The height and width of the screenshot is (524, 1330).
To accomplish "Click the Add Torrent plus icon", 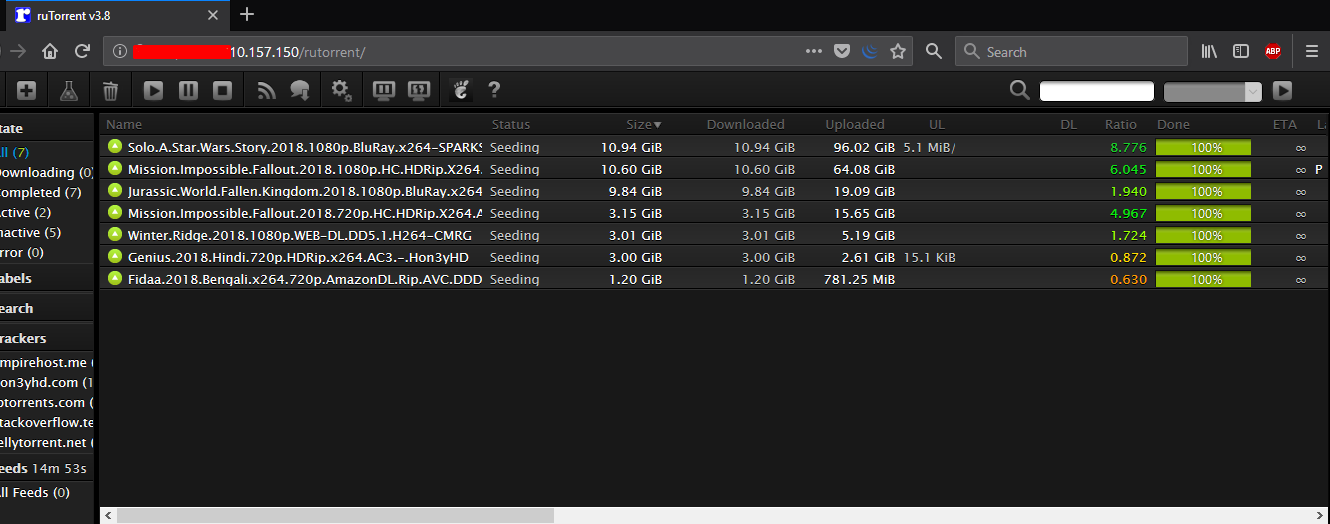I will 27,91.
